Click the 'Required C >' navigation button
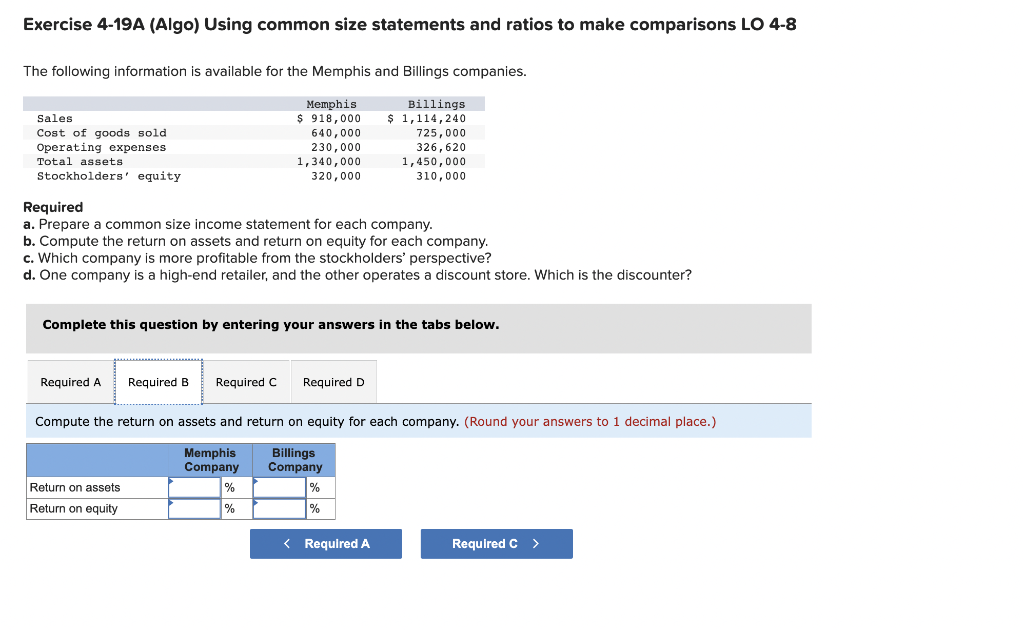 496,543
